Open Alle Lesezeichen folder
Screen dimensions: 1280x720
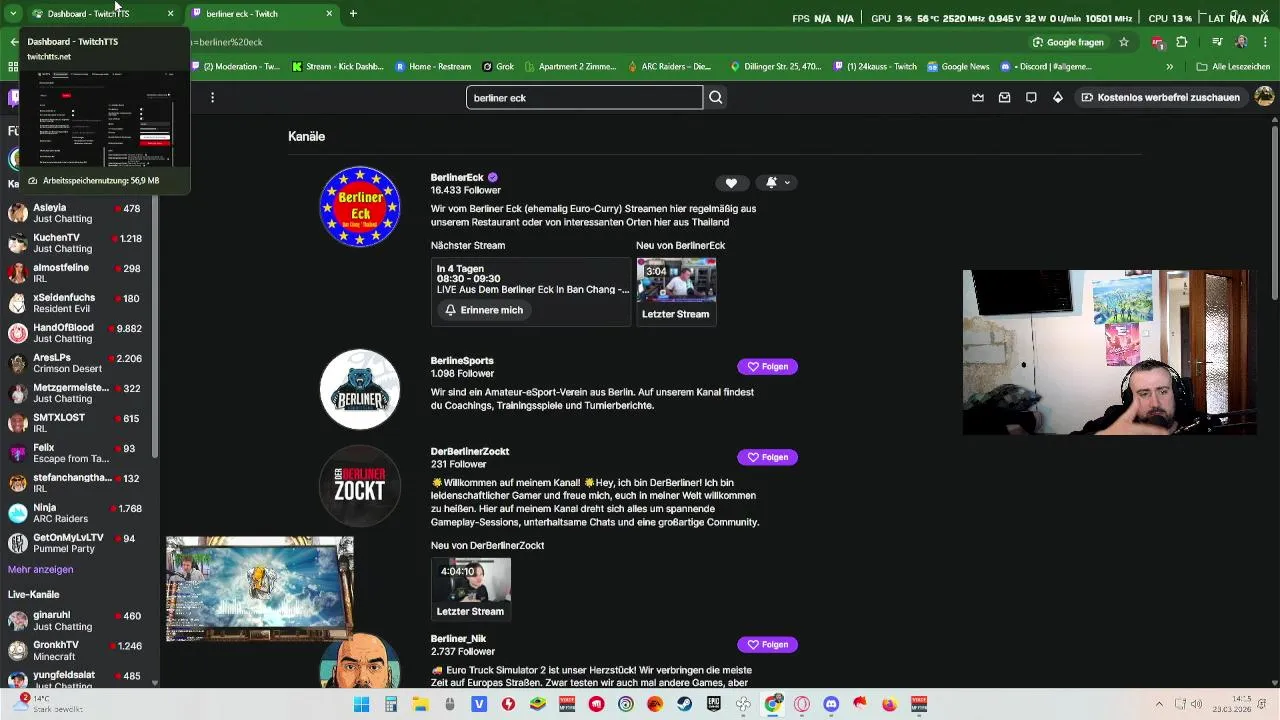pyautogui.click(x=1233, y=67)
